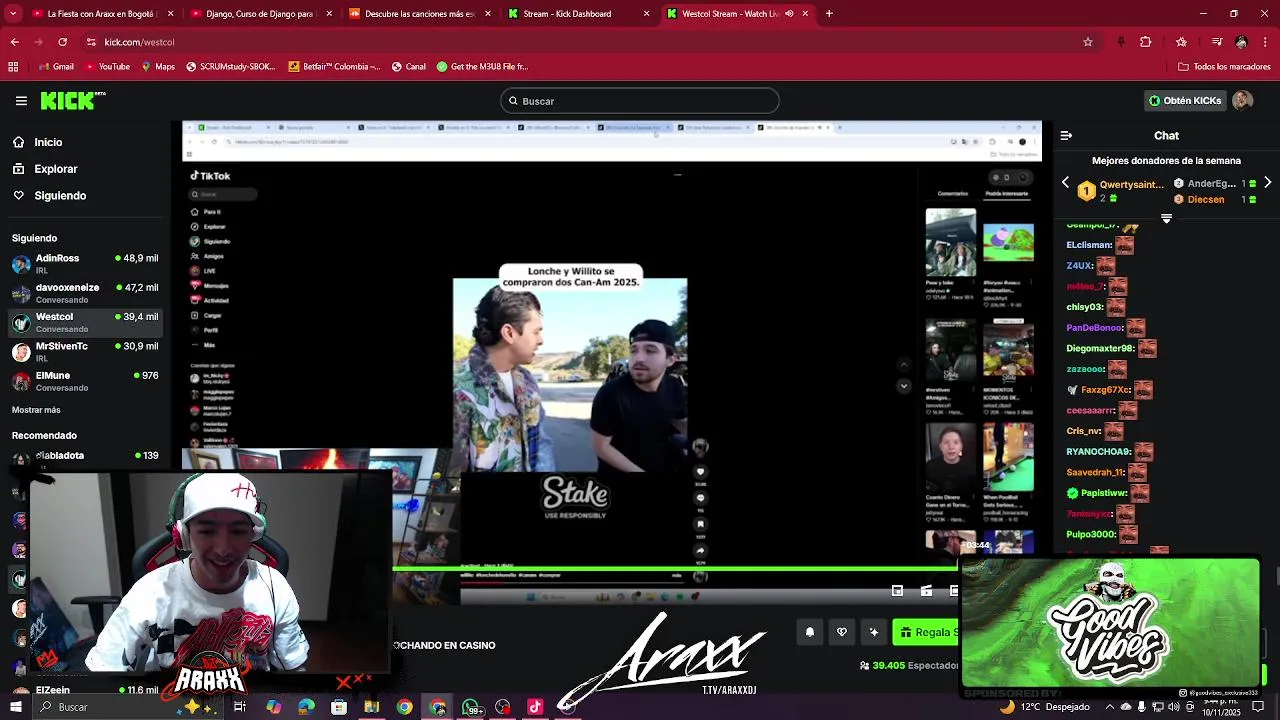Open a new browser tab
This screenshot has width=1280, height=720.
pos(829,14)
